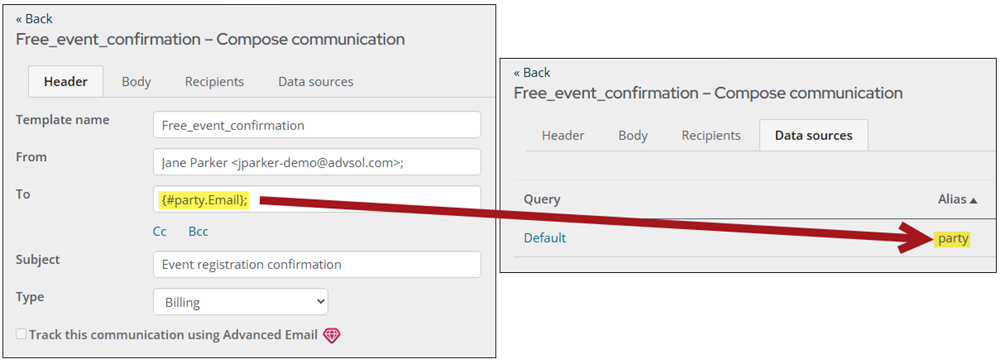
Task: Add a Bcc recipient link
Action: coord(198,231)
